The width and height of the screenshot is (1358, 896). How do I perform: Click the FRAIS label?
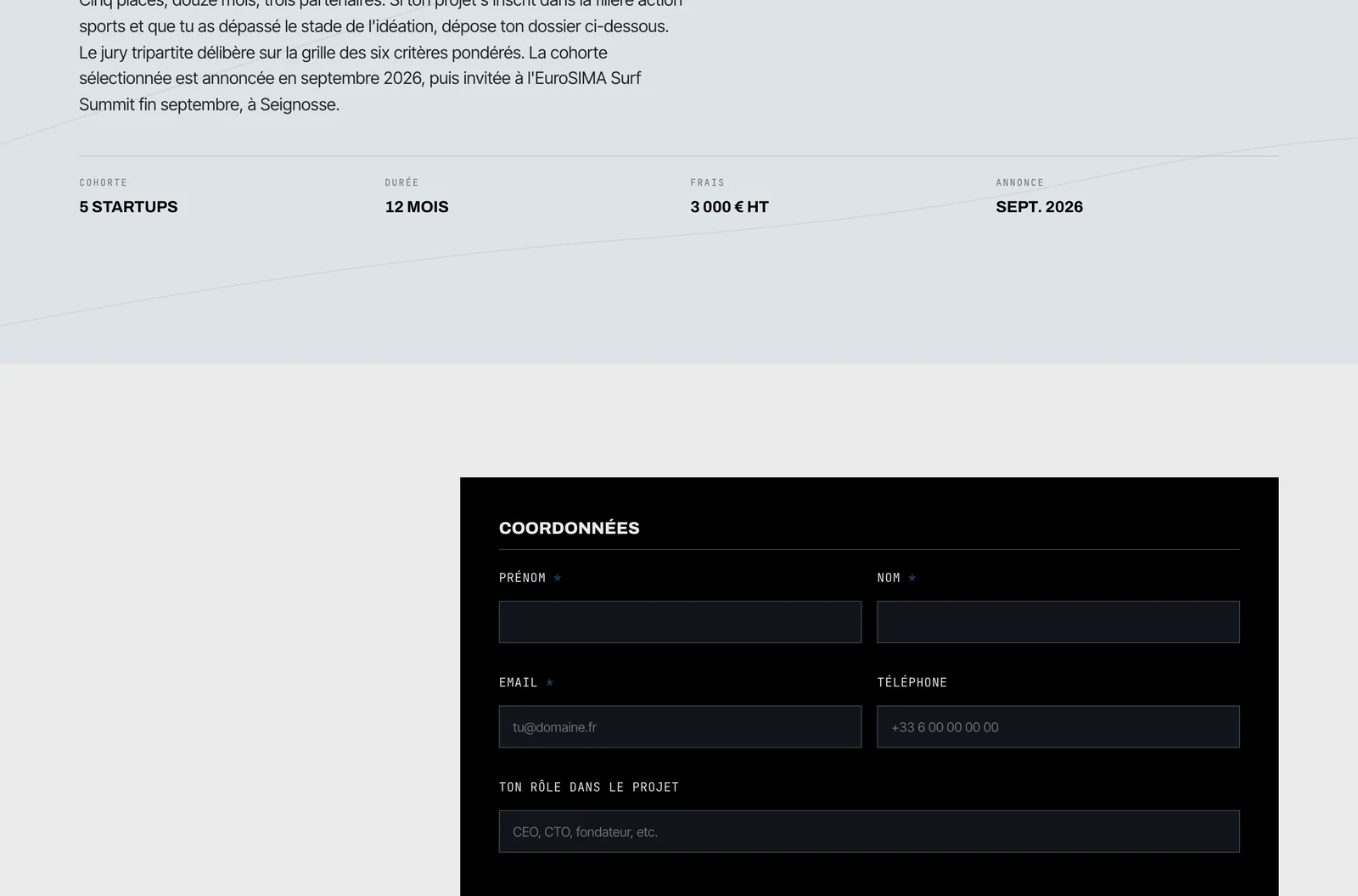click(x=707, y=182)
